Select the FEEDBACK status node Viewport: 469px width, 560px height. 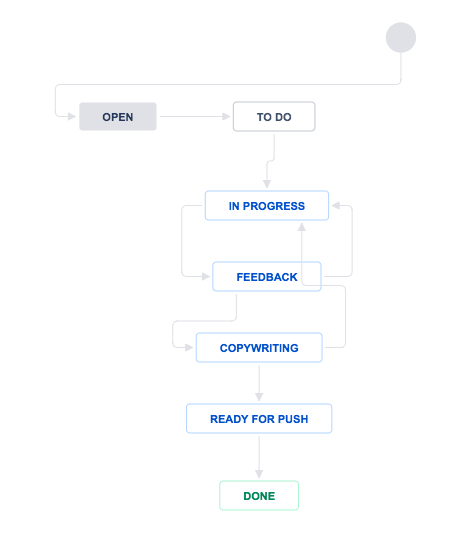267,277
